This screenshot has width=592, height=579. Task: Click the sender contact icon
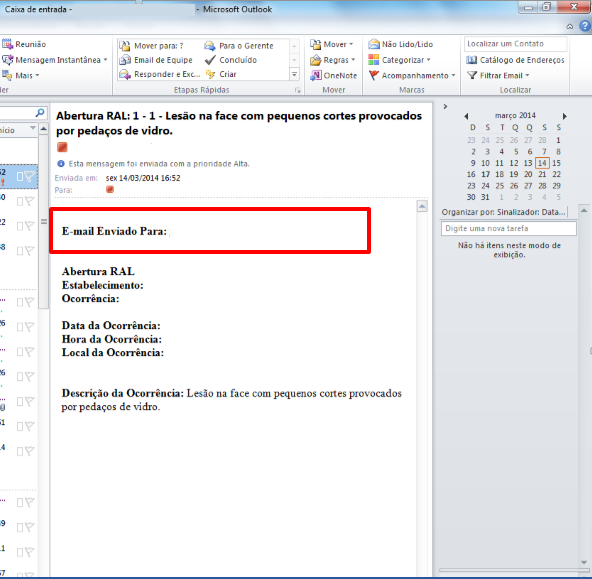click(x=62, y=147)
